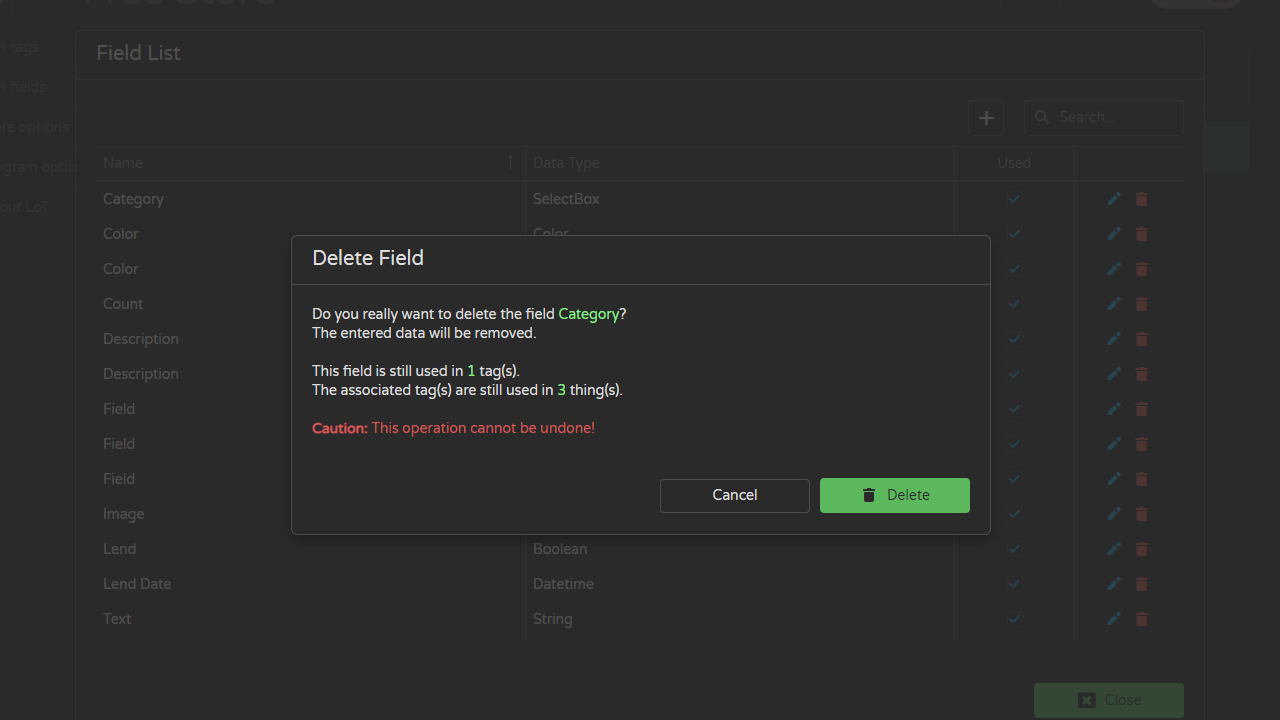This screenshot has width=1280, height=720.
Task: Click the Used checkmark for Lend Date
Action: [1014, 584]
